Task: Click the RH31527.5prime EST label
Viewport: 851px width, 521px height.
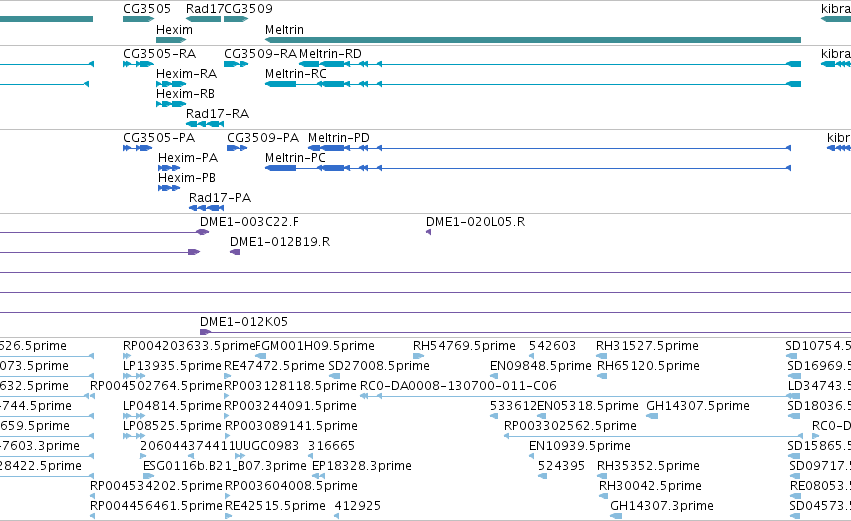Action: [x=647, y=346]
